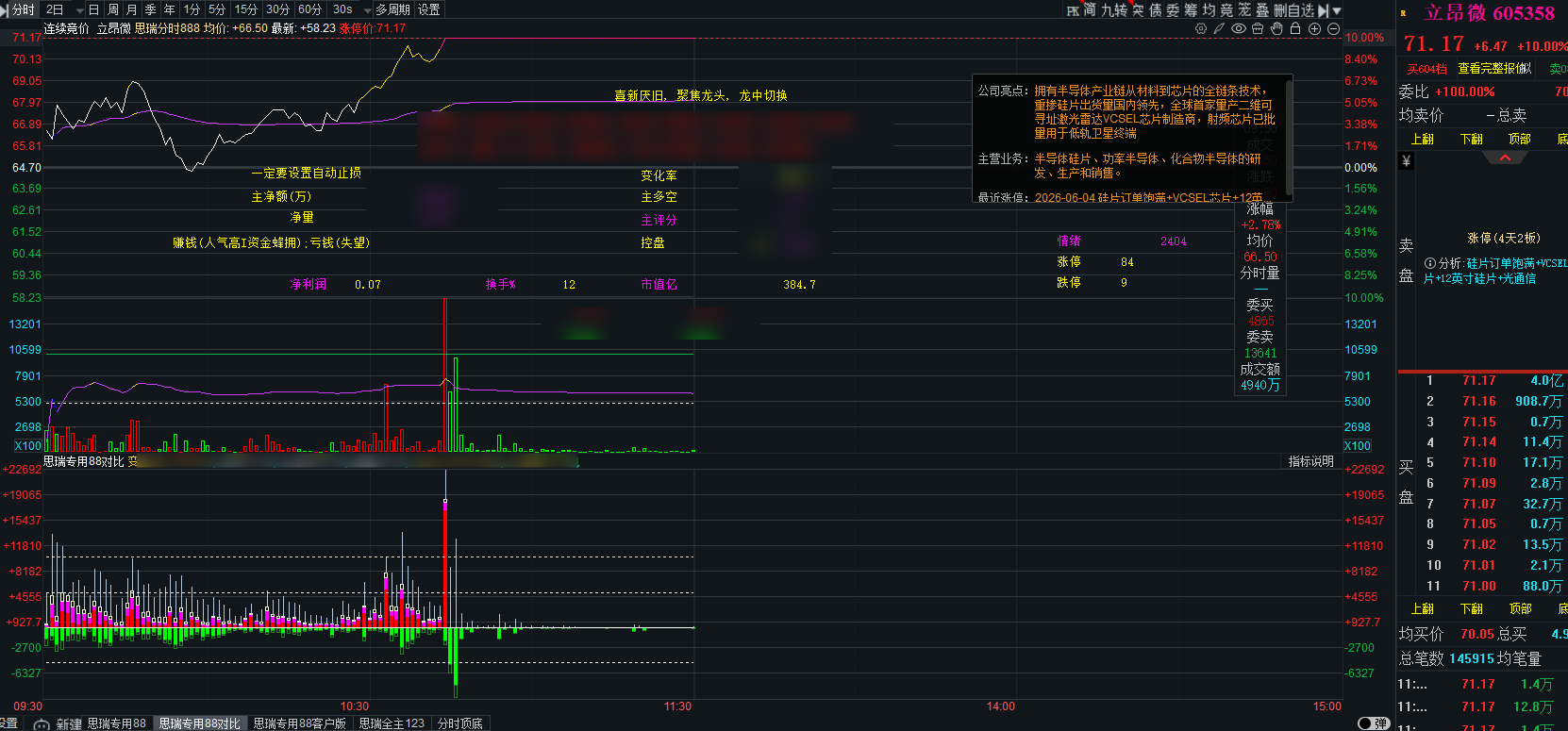Image resolution: width=1568 pixels, height=731 pixels.
Task: Click buy level 1 price 71.17
Action: tap(1479, 380)
